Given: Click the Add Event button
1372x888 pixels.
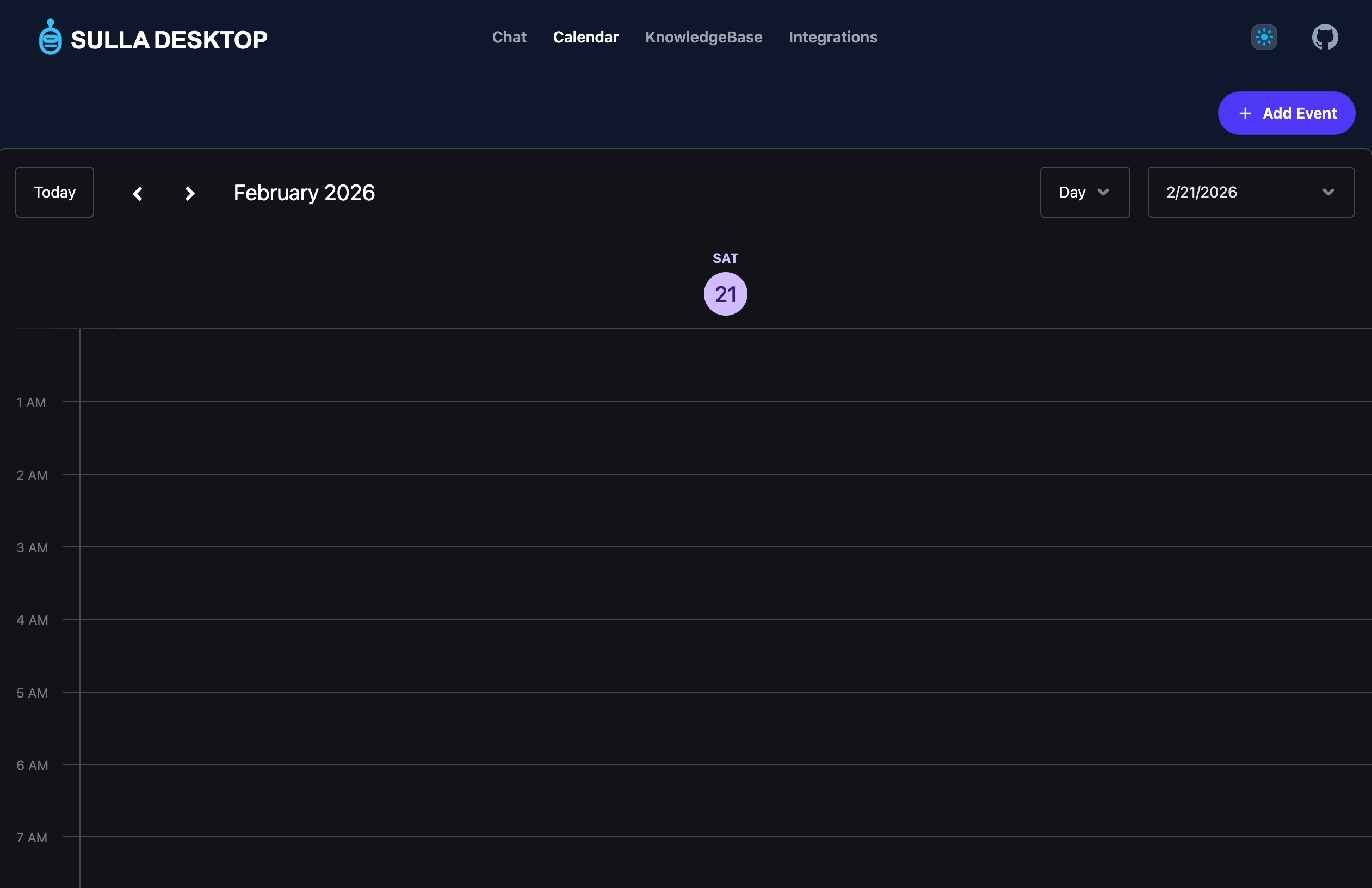Looking at the screenshot, I should 1286,114.
